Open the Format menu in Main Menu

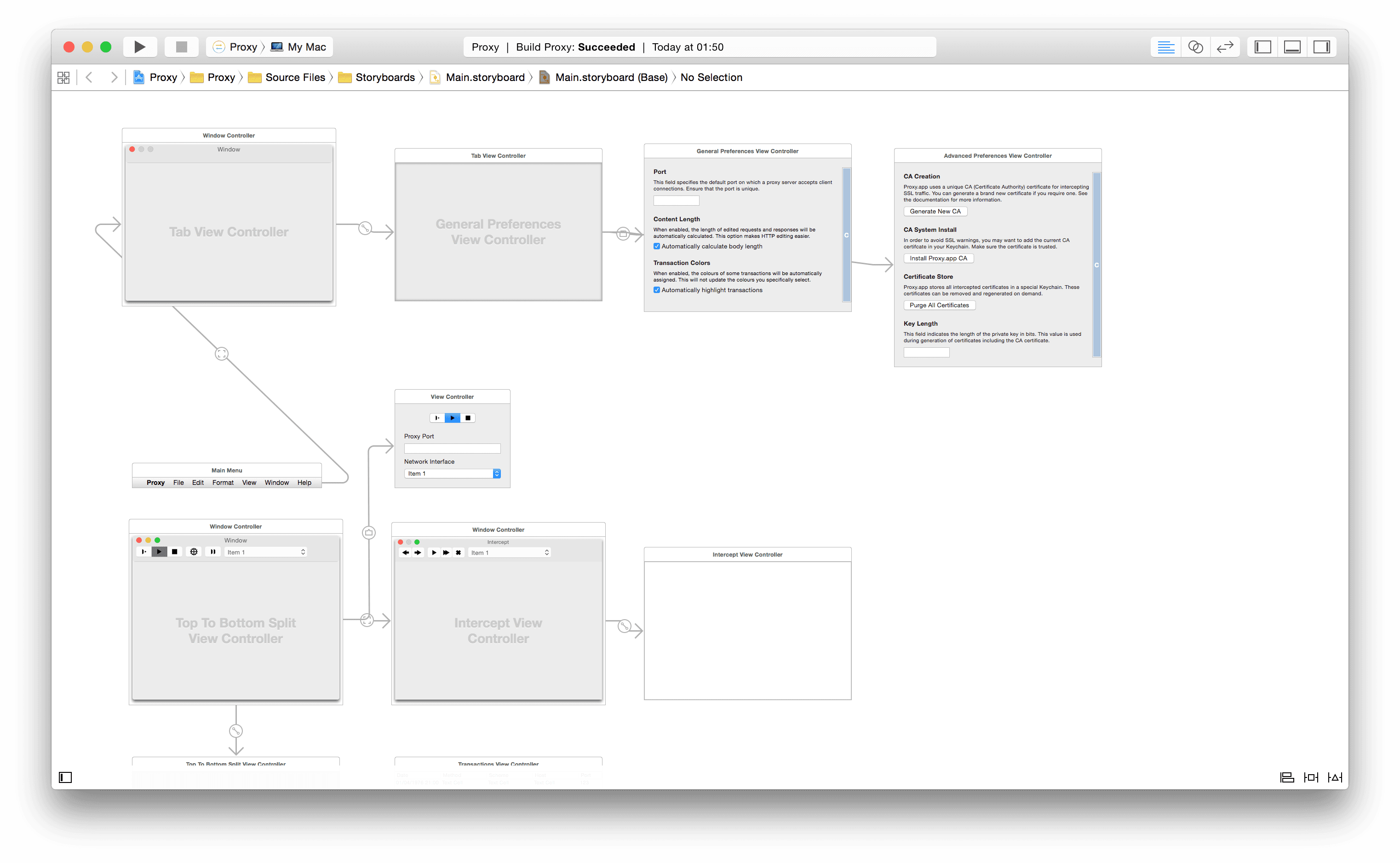tap(223, 483)
